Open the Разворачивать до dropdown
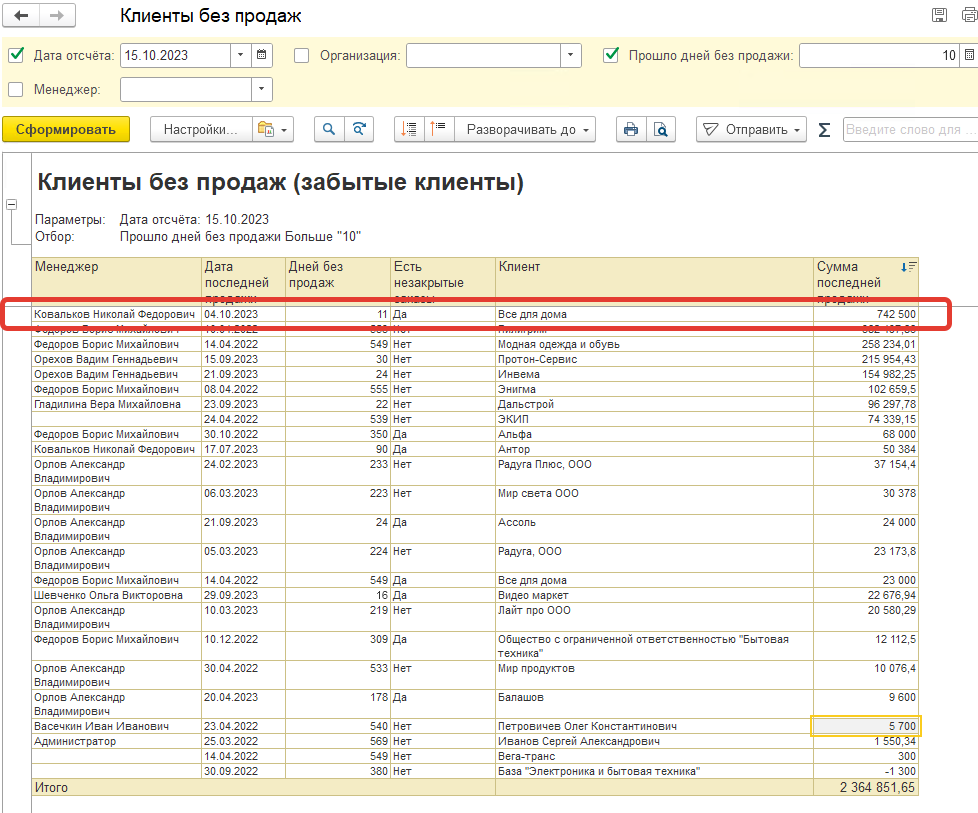 pos(525,129)
